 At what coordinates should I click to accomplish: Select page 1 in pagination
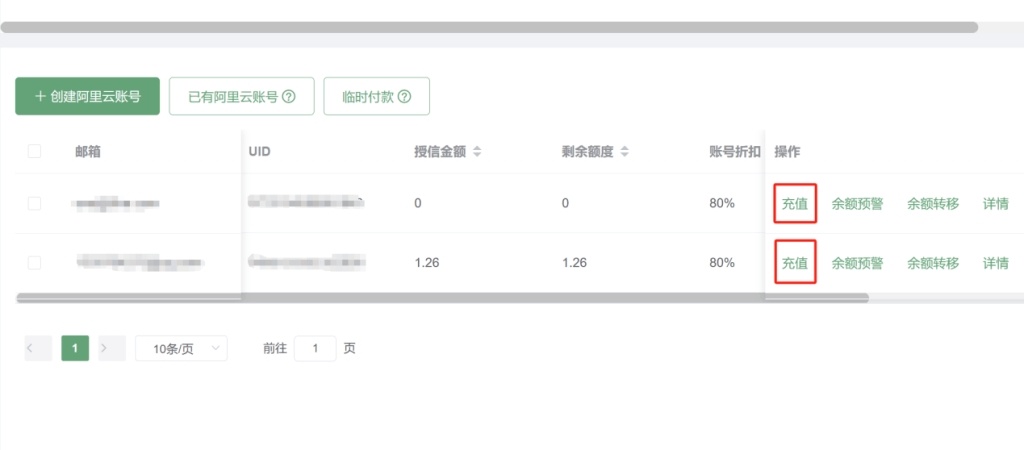click(75, 348)
